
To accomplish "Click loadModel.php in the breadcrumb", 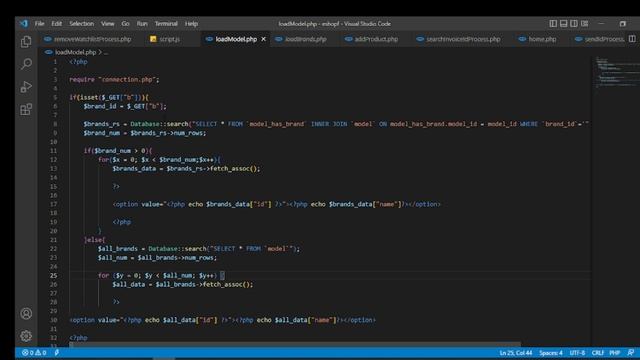I will tap(76, 52).
